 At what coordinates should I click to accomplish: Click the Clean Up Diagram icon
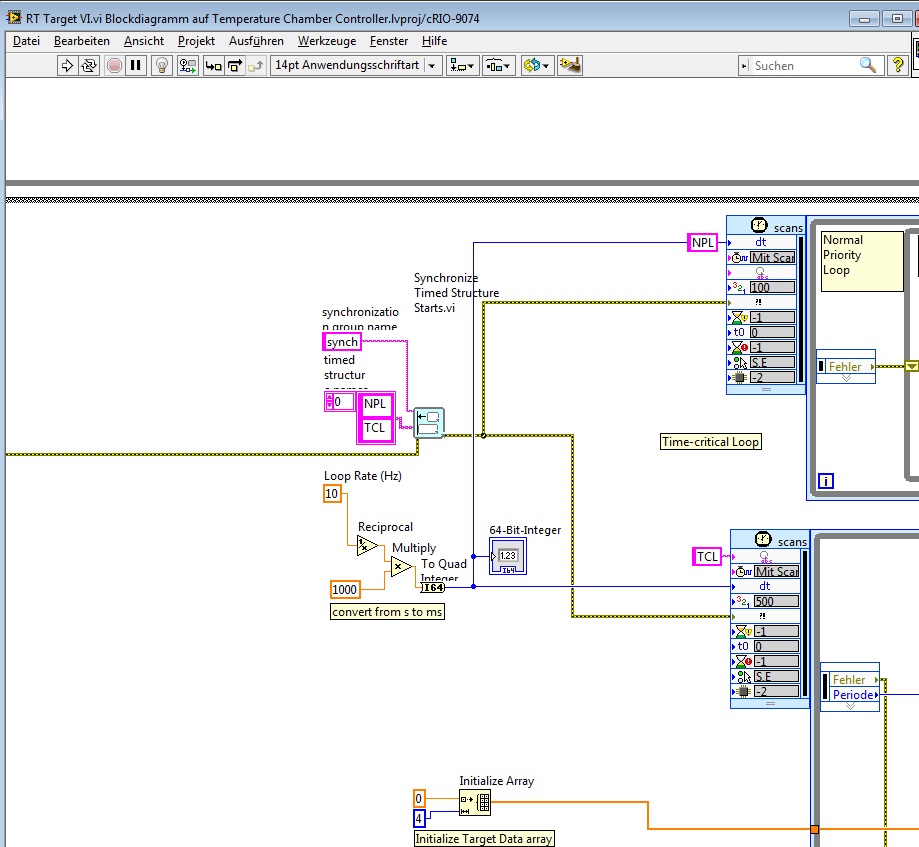tap(570, 65)
